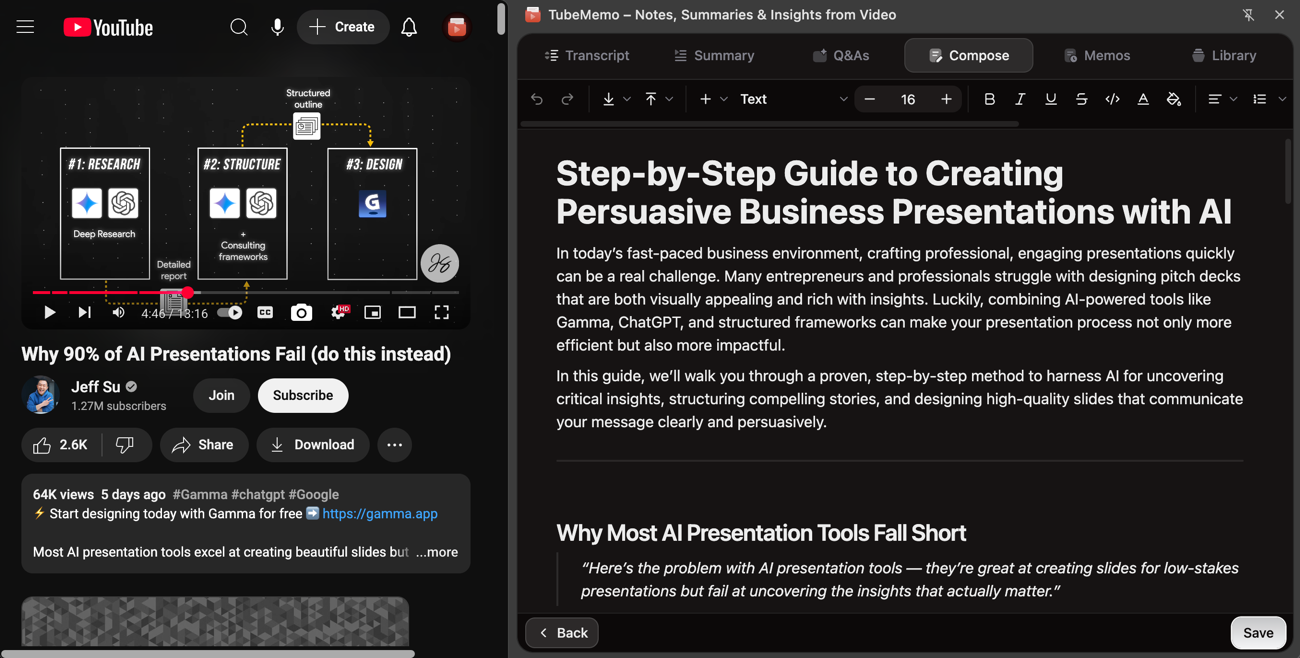
Task: Open more actions (three dots) menu
Action: pos(395,445)
